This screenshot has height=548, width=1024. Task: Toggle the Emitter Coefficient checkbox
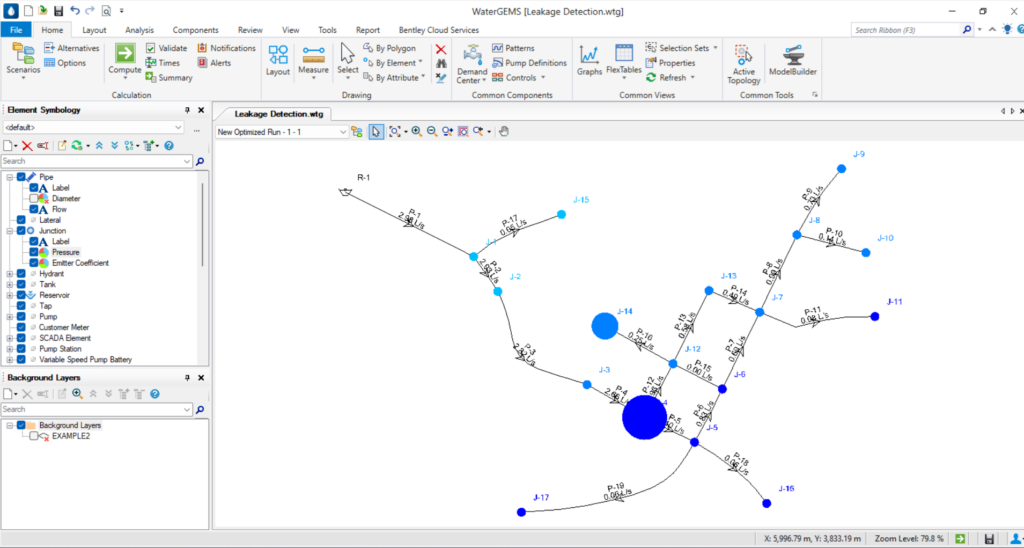tap(34, 263)
